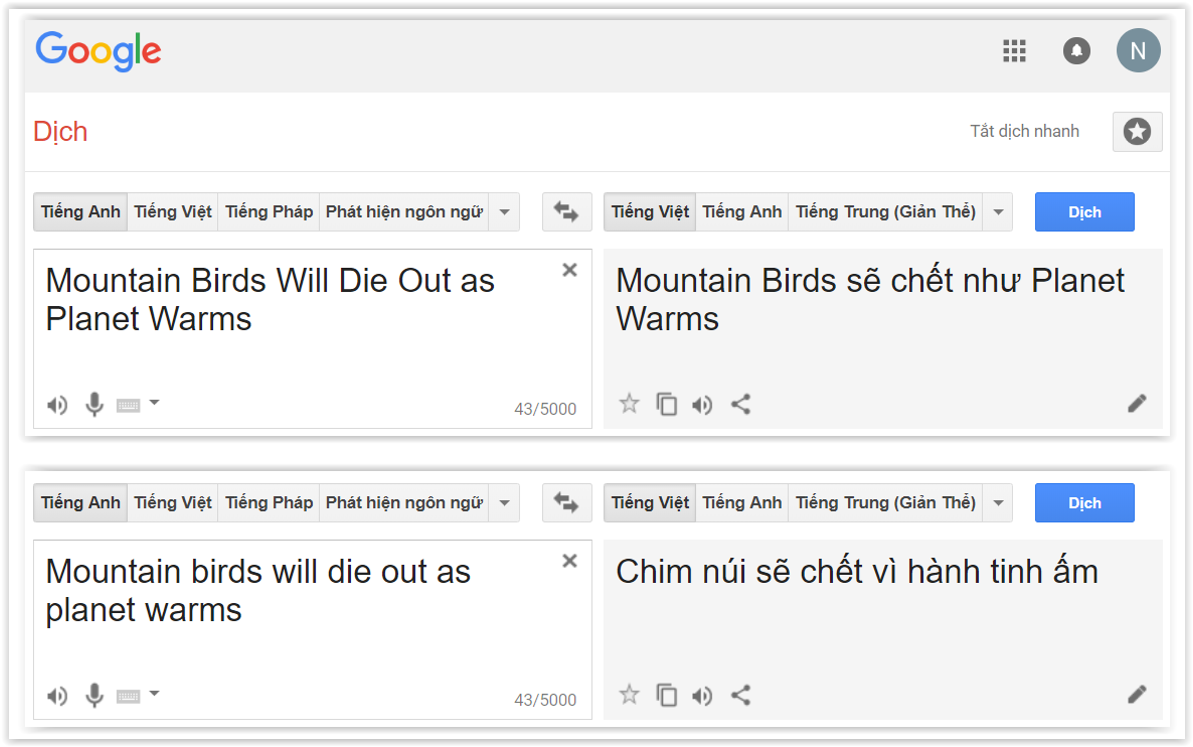Toggle the saved phrasebook star button

click(1136, 131)
